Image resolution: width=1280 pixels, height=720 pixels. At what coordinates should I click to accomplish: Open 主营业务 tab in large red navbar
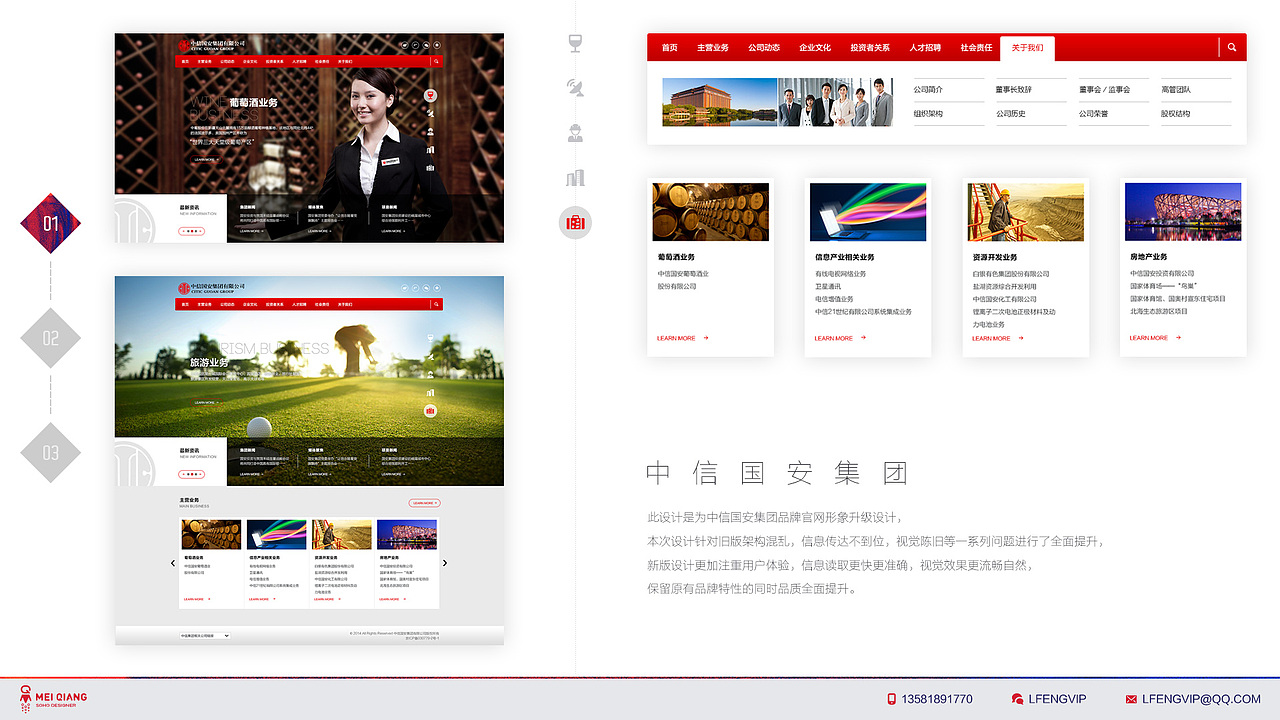(x=712, y=47)
